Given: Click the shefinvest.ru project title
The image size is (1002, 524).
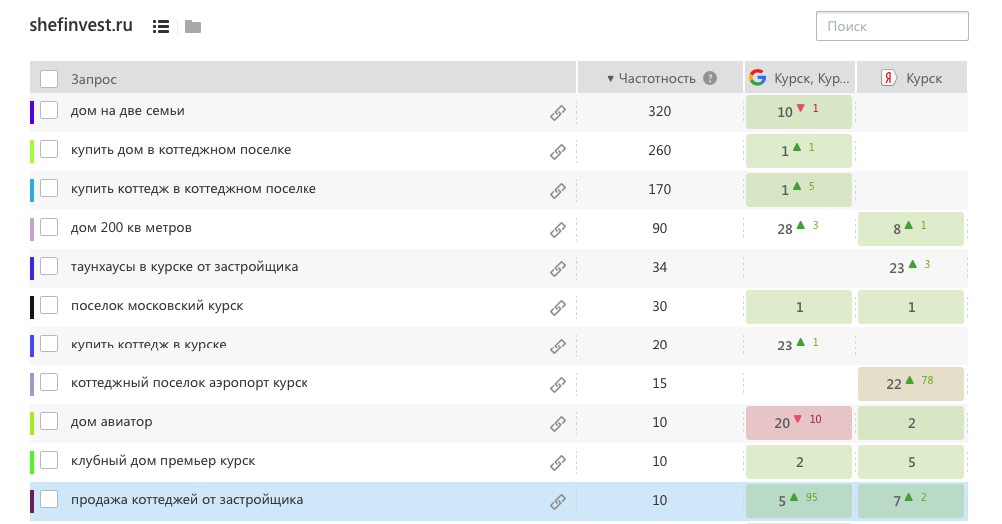Looking at the screenshot, I should pos(82,26).
